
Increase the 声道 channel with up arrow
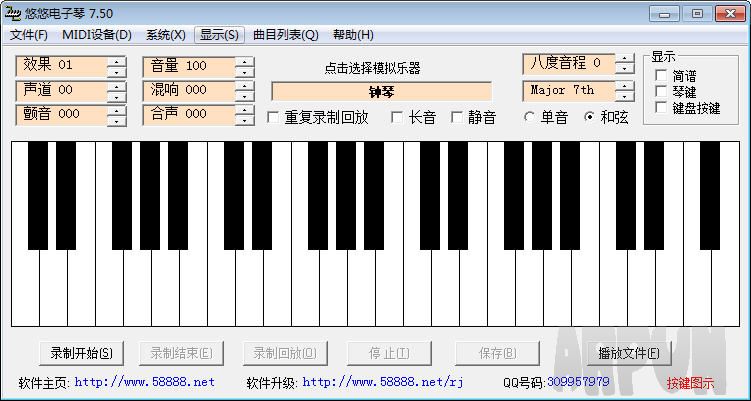click(x=116, y=86)
